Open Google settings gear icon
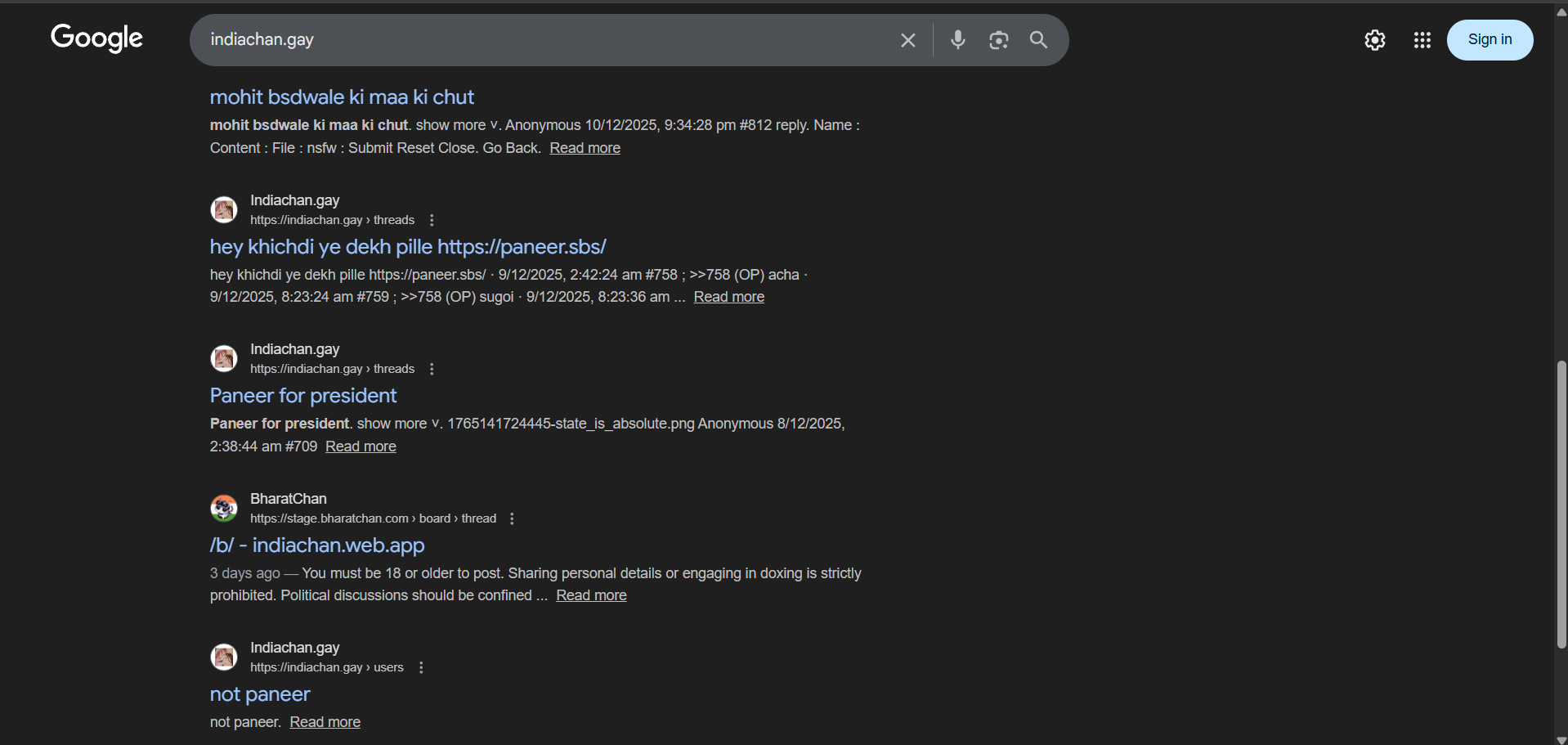Viewport: 1568px width, 745px height. tap(1374, 40)
